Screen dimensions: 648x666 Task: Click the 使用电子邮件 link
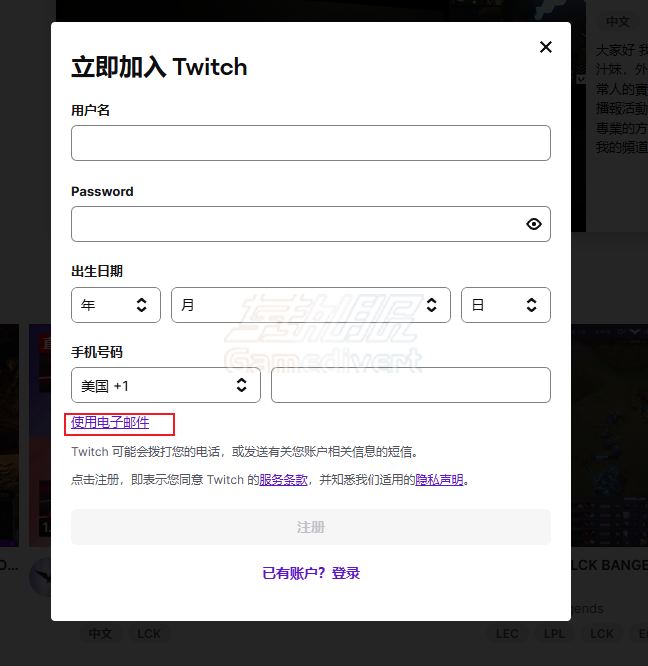[110, 423]
